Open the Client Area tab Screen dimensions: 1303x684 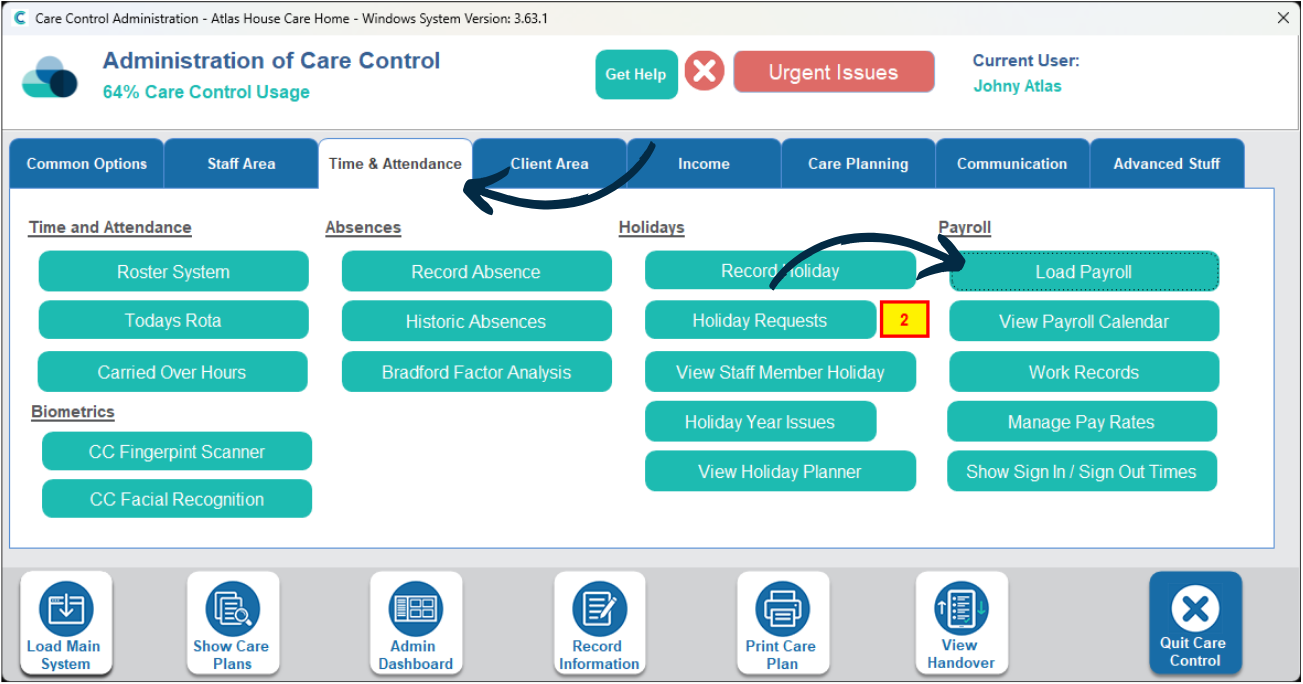tap(549, 164)
